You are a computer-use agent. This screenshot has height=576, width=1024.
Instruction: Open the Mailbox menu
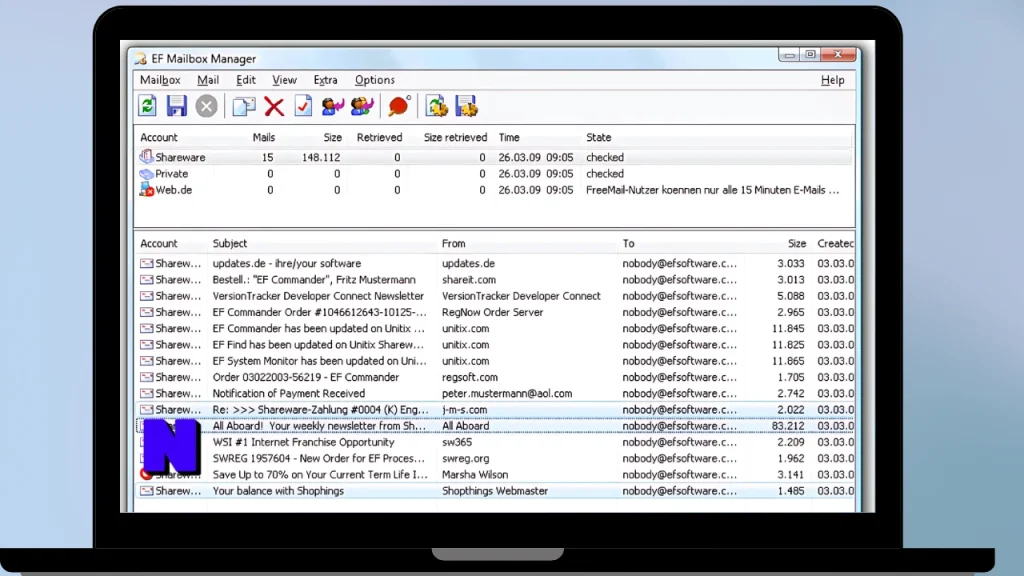pos(160,80)
